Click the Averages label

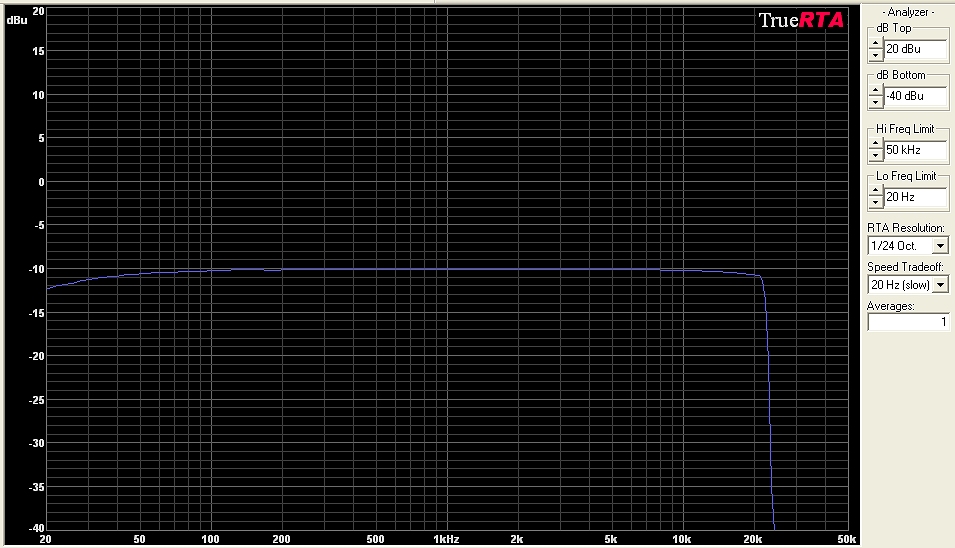(x=890, y=306)
